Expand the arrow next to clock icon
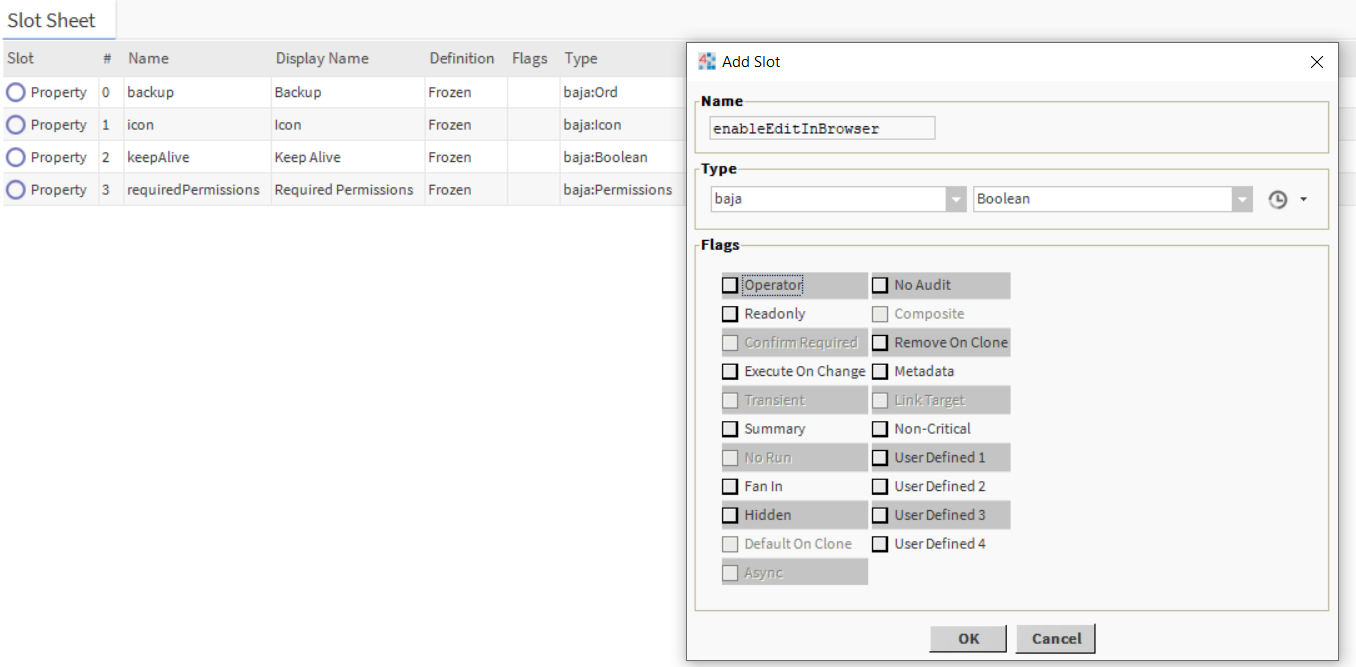 click(1303, 200)
